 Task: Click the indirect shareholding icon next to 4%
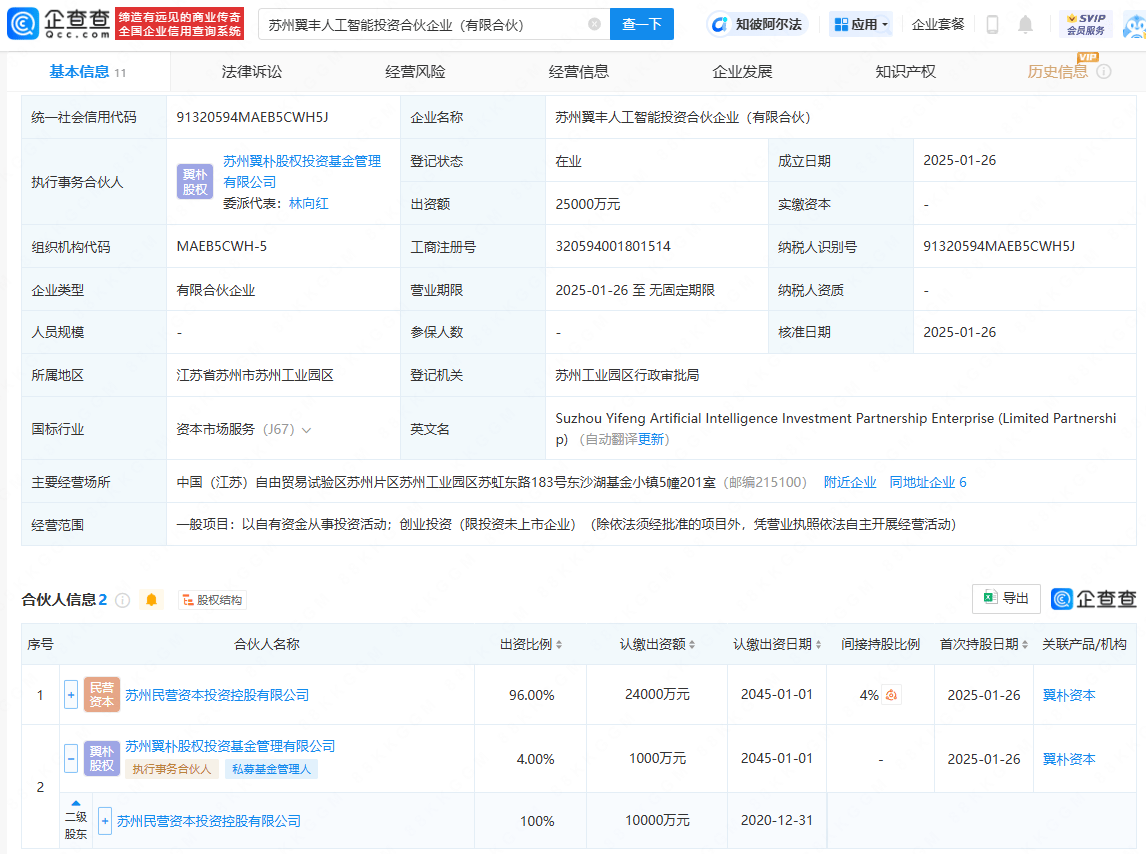pos(891,695)
